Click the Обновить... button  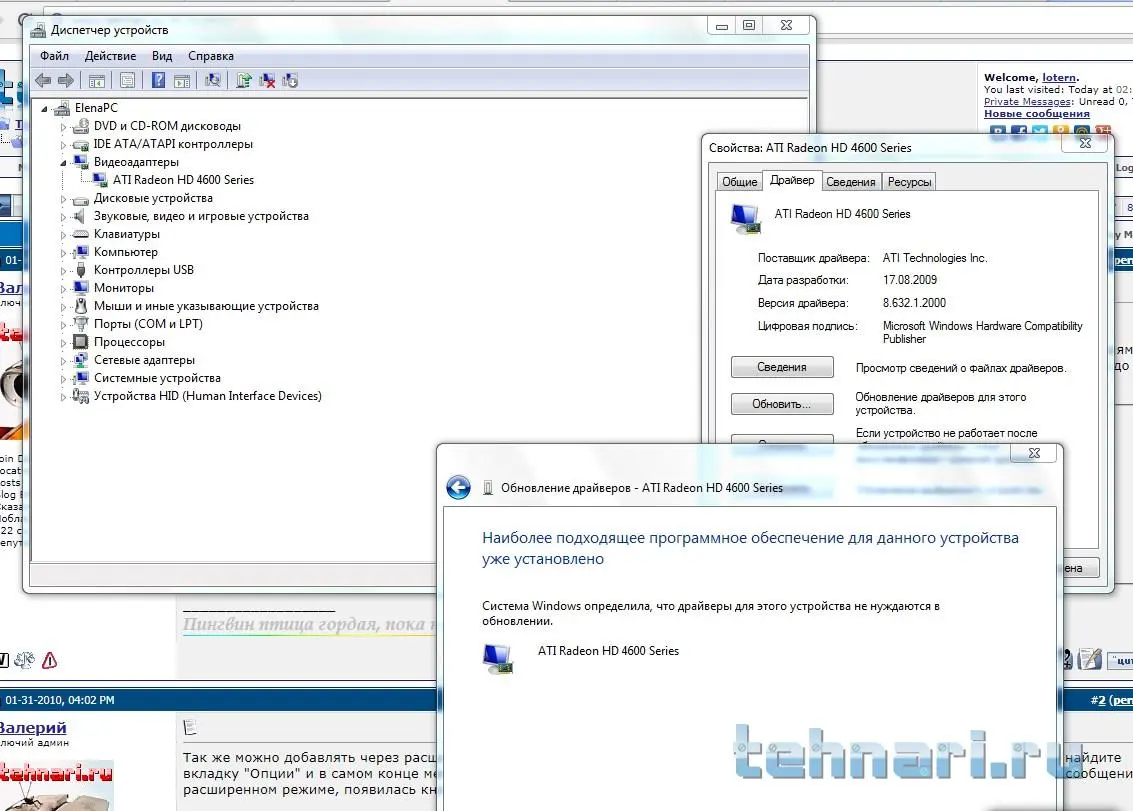point(782,403)
